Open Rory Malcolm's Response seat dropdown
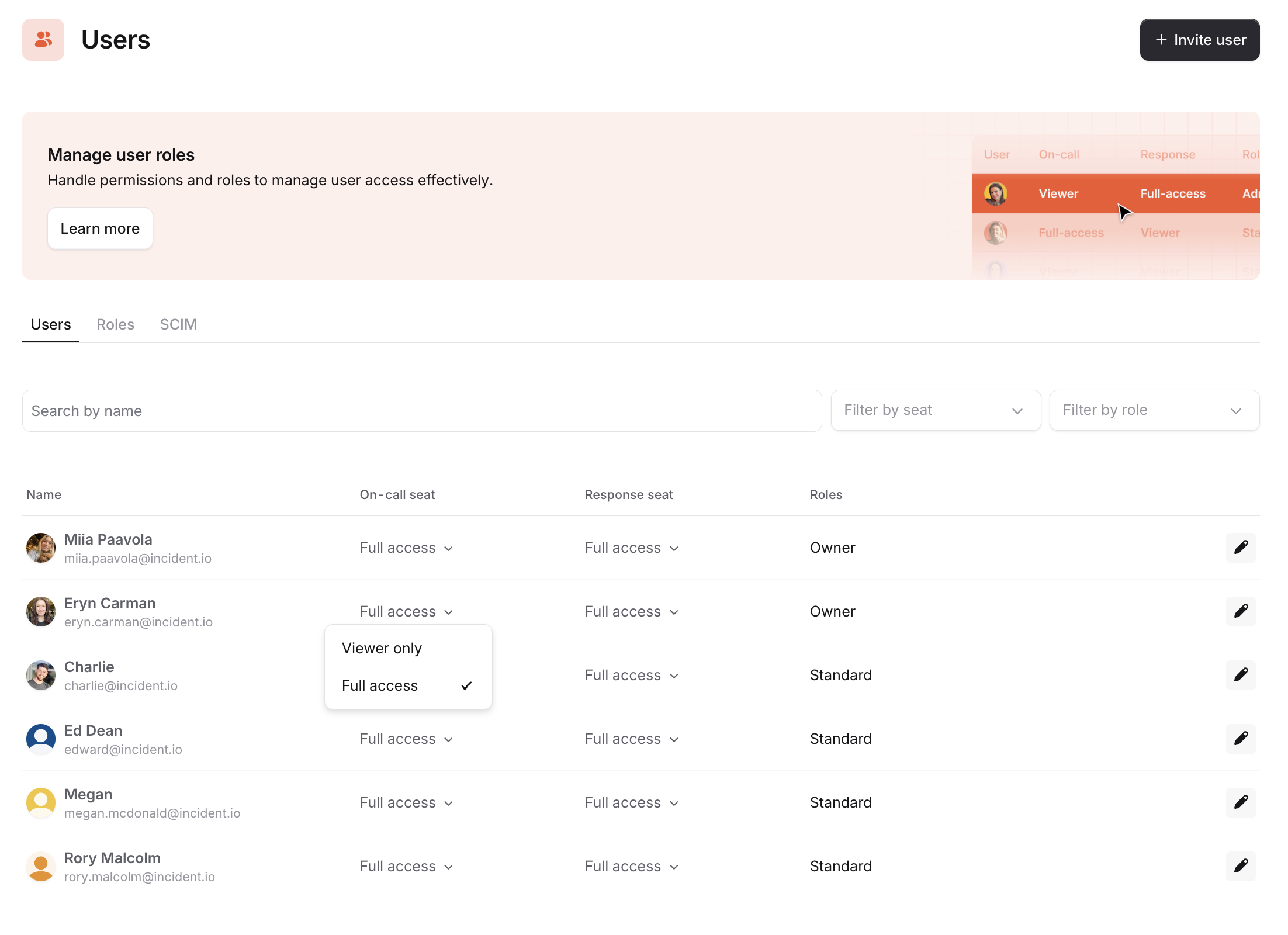 [x=631, y=867]
